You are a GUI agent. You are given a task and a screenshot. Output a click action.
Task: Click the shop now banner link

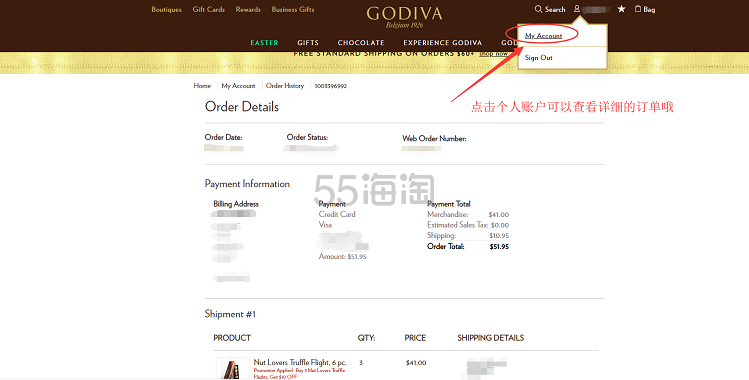point(493,54)
